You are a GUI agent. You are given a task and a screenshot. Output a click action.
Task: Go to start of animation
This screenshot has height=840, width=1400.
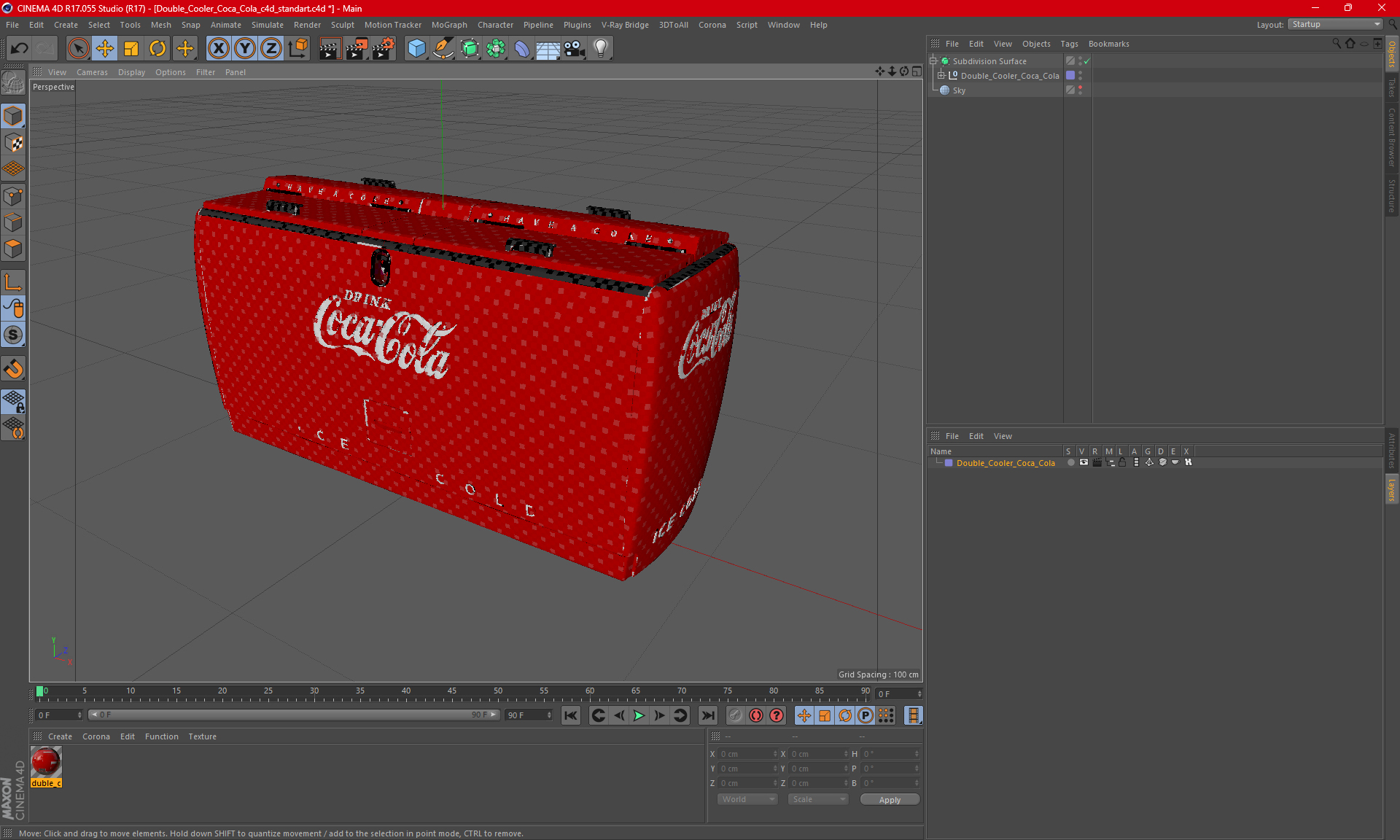(x=571, y=715)
